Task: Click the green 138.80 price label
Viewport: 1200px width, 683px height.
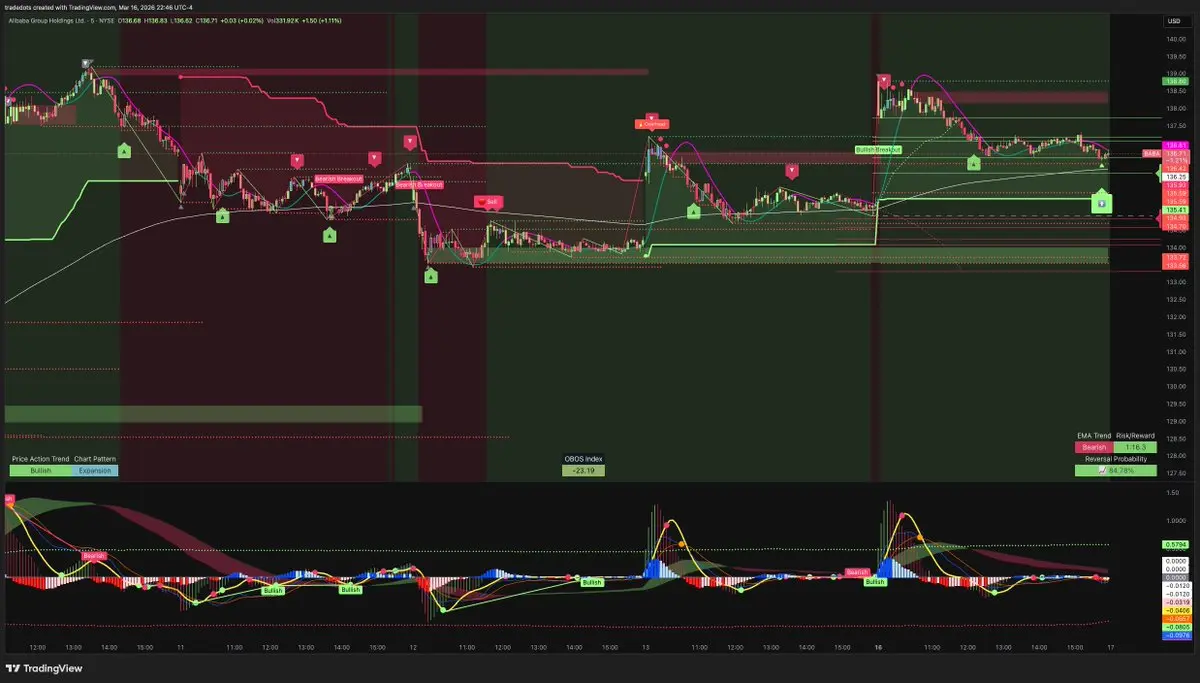Action: point(1173,81)
